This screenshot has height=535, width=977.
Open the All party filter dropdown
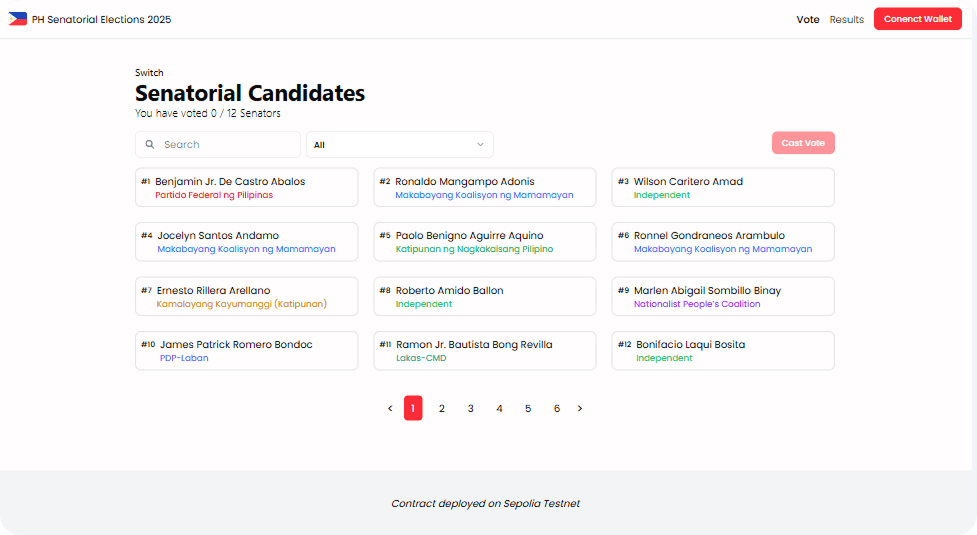tap(399, 145)
